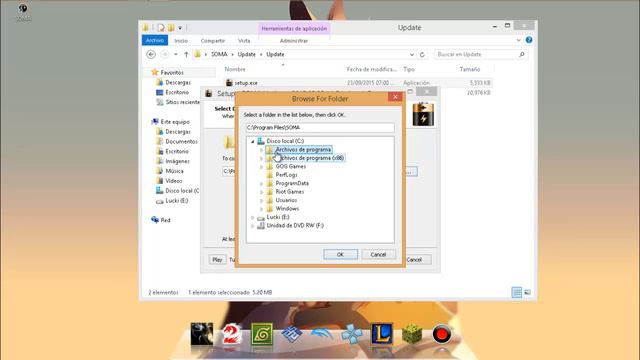Open Imágenes in the navigation pane
The image size is (640, 360).
[177, 161]
